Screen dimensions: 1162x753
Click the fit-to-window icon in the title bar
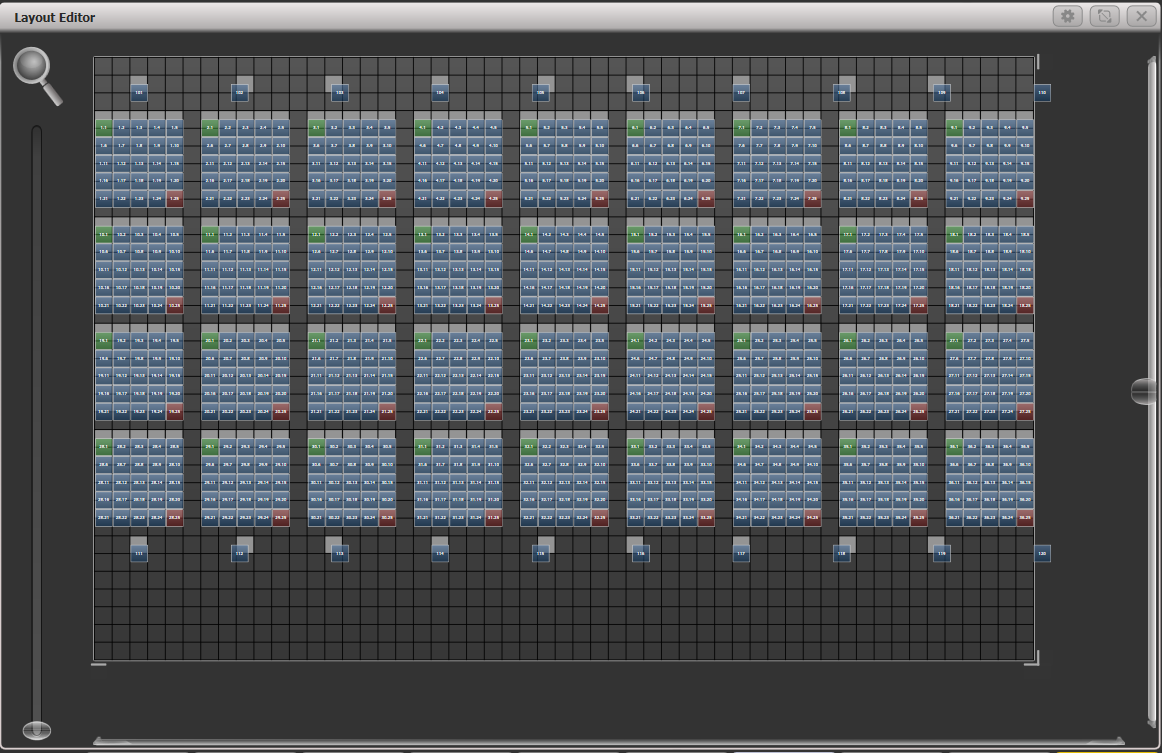pyautogui.click(x=1104, y=16)
